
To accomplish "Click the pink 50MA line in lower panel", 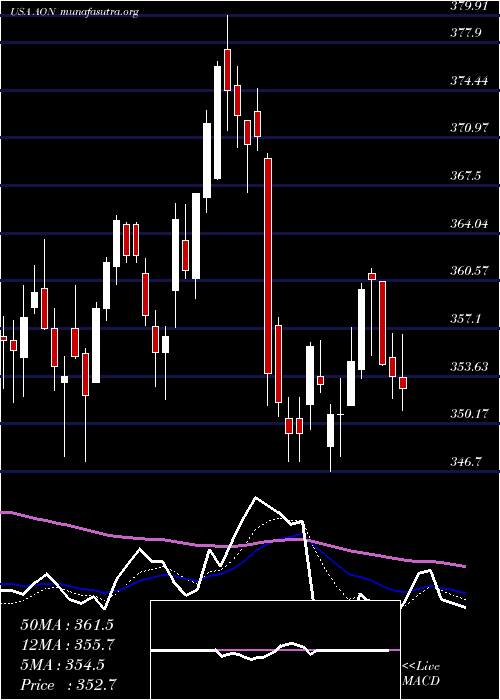I will click(232, 545).
